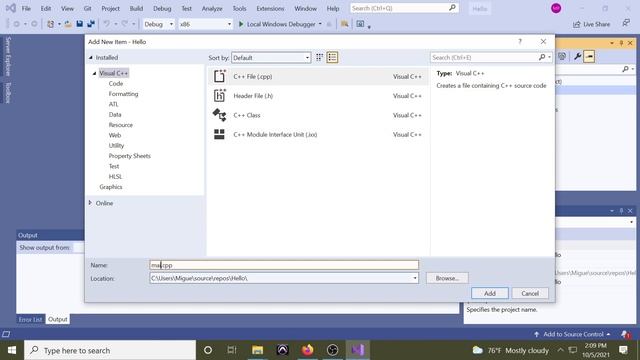Select the ATL category
640x360 pixels.
coord(113,104)
